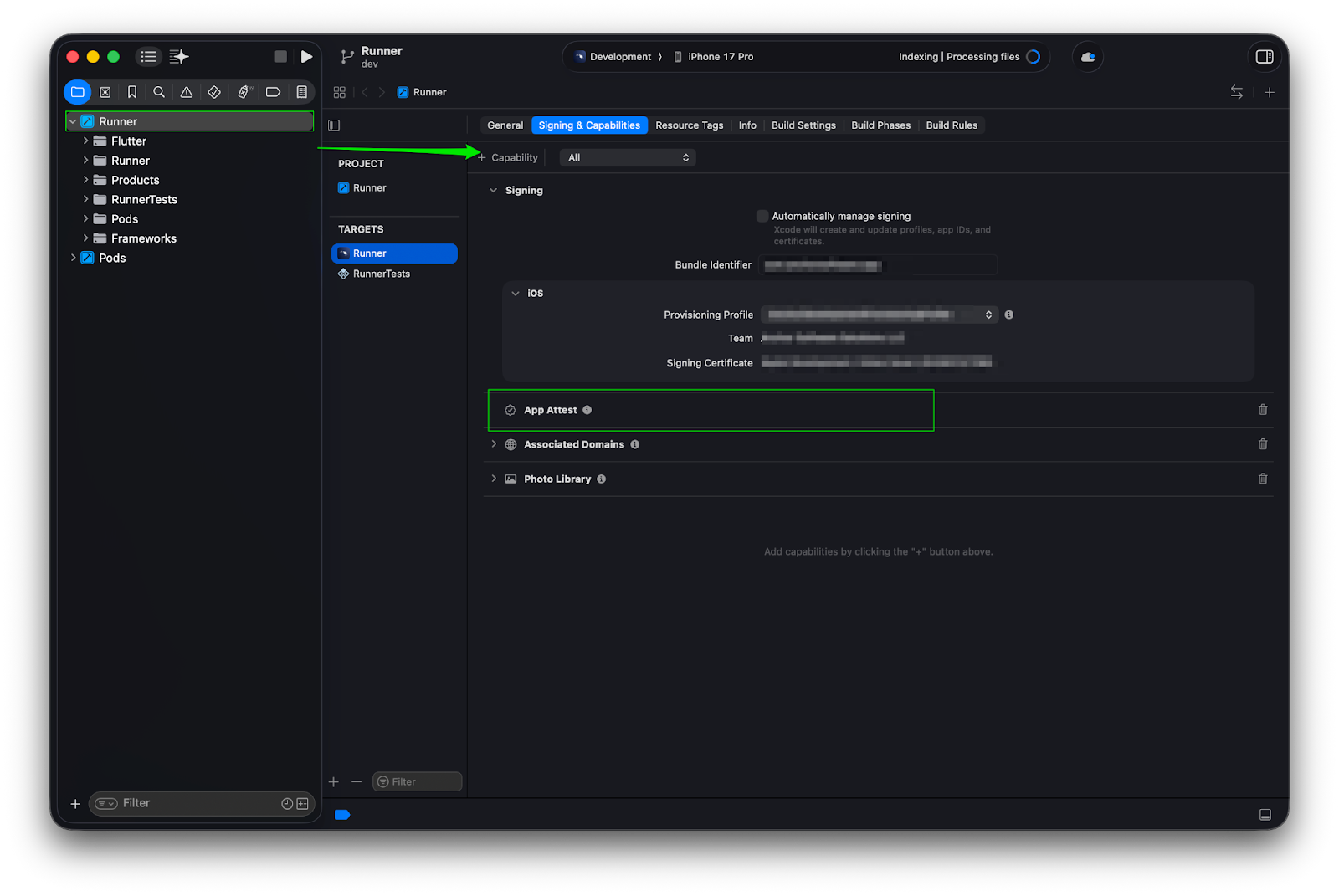The width and height of the screenshot is (1339, 896).
Task: Open the Breakpoint navigator icon
Action: pyautogui.click(x=273, y=92)
